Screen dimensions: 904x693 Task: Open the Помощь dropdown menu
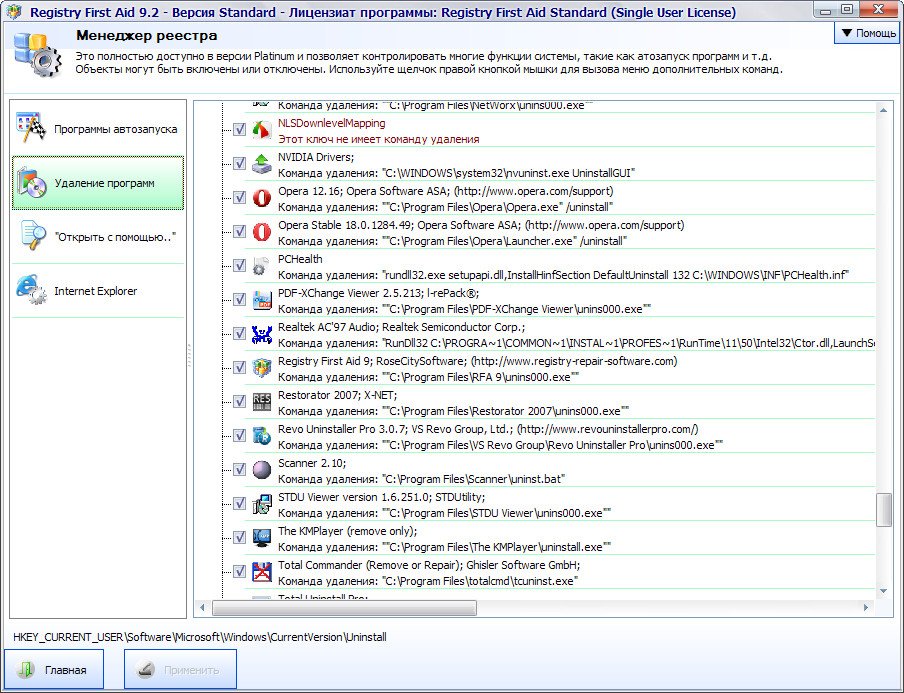click(868, 33)
